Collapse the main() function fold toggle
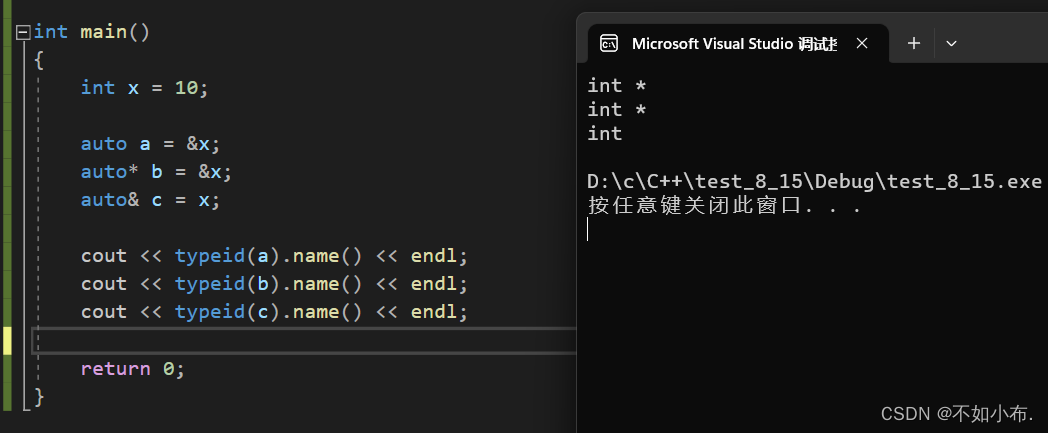This screenshot has height=433, width=1048. [x=24, y=32]
